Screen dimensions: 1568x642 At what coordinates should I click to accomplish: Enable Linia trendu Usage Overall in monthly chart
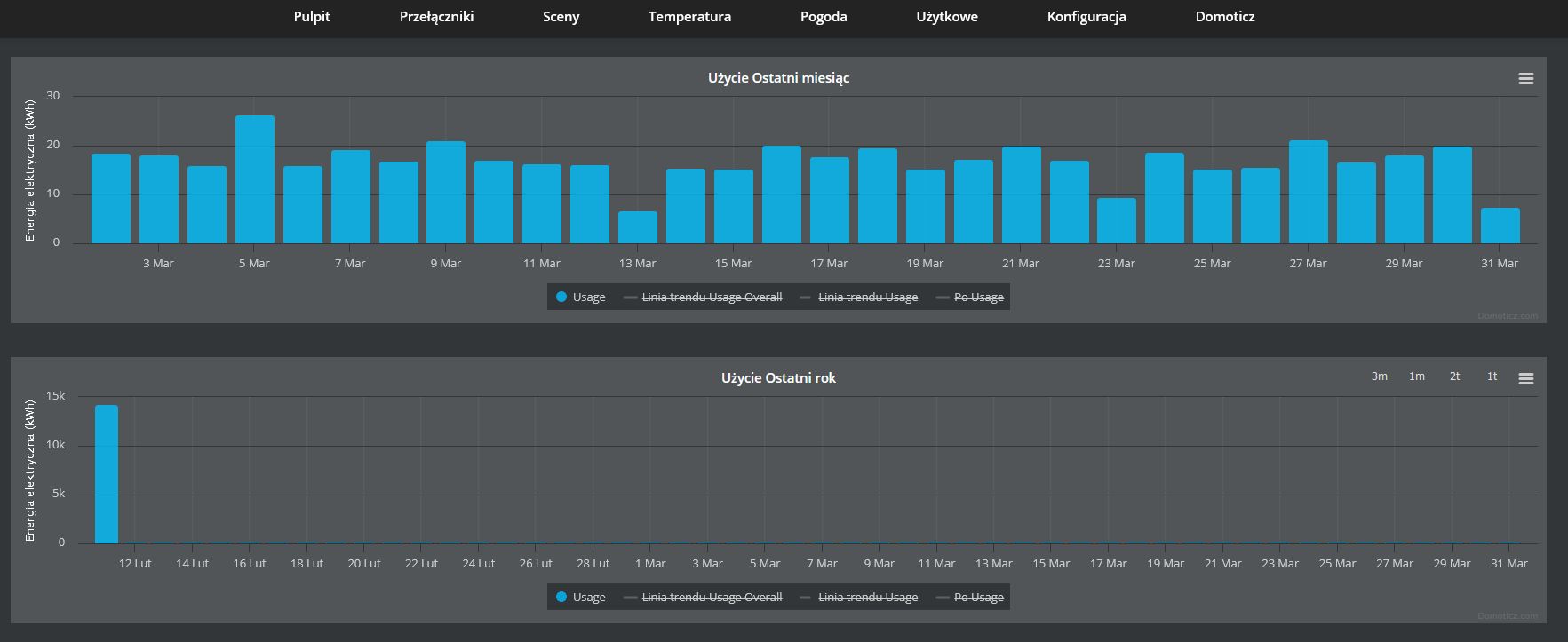703,297
